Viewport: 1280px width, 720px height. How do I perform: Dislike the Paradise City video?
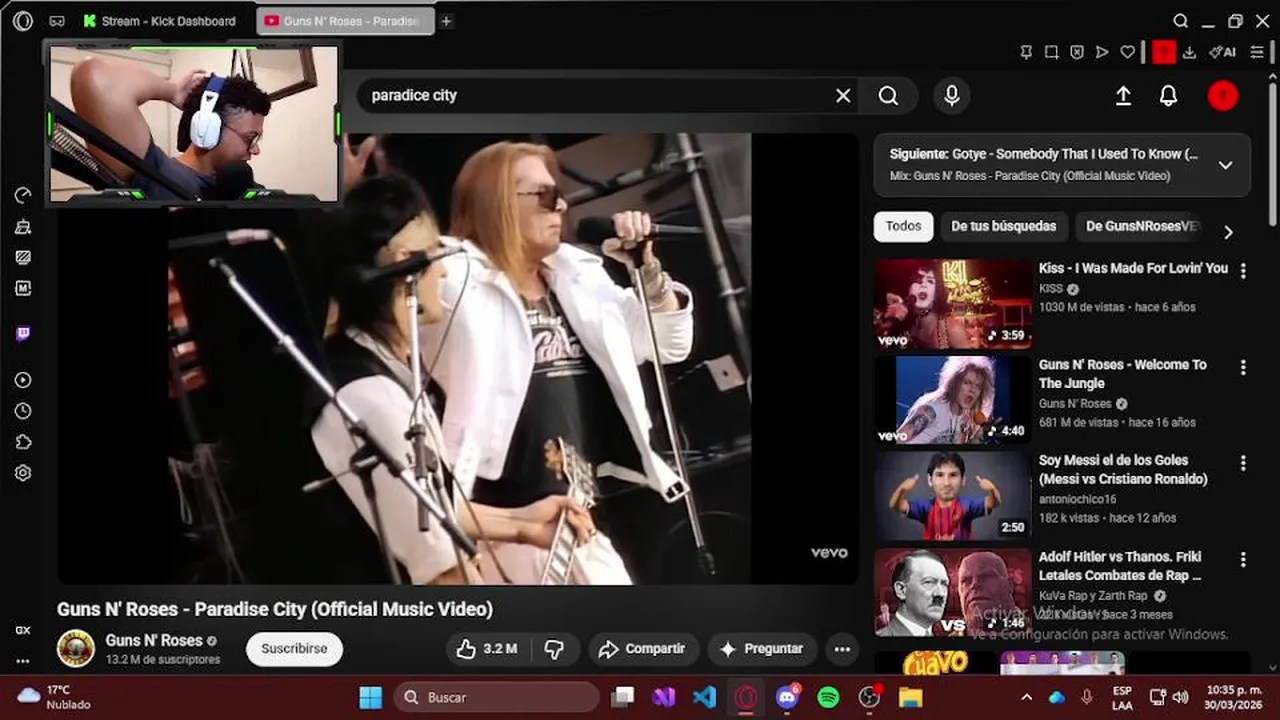[554, 649]
